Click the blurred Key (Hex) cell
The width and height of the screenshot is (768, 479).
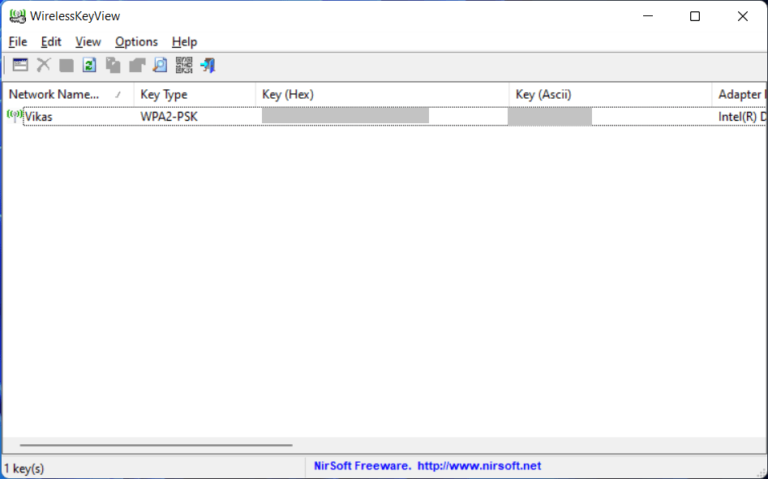(x=345, y=116)
